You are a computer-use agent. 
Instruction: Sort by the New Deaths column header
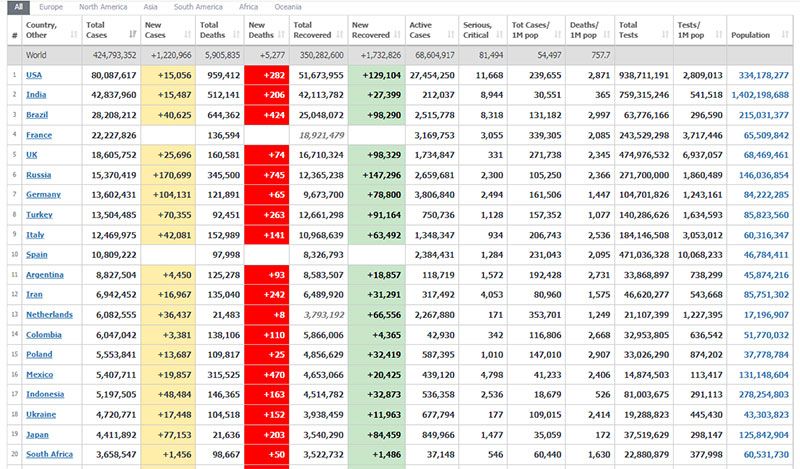point(266,29)
